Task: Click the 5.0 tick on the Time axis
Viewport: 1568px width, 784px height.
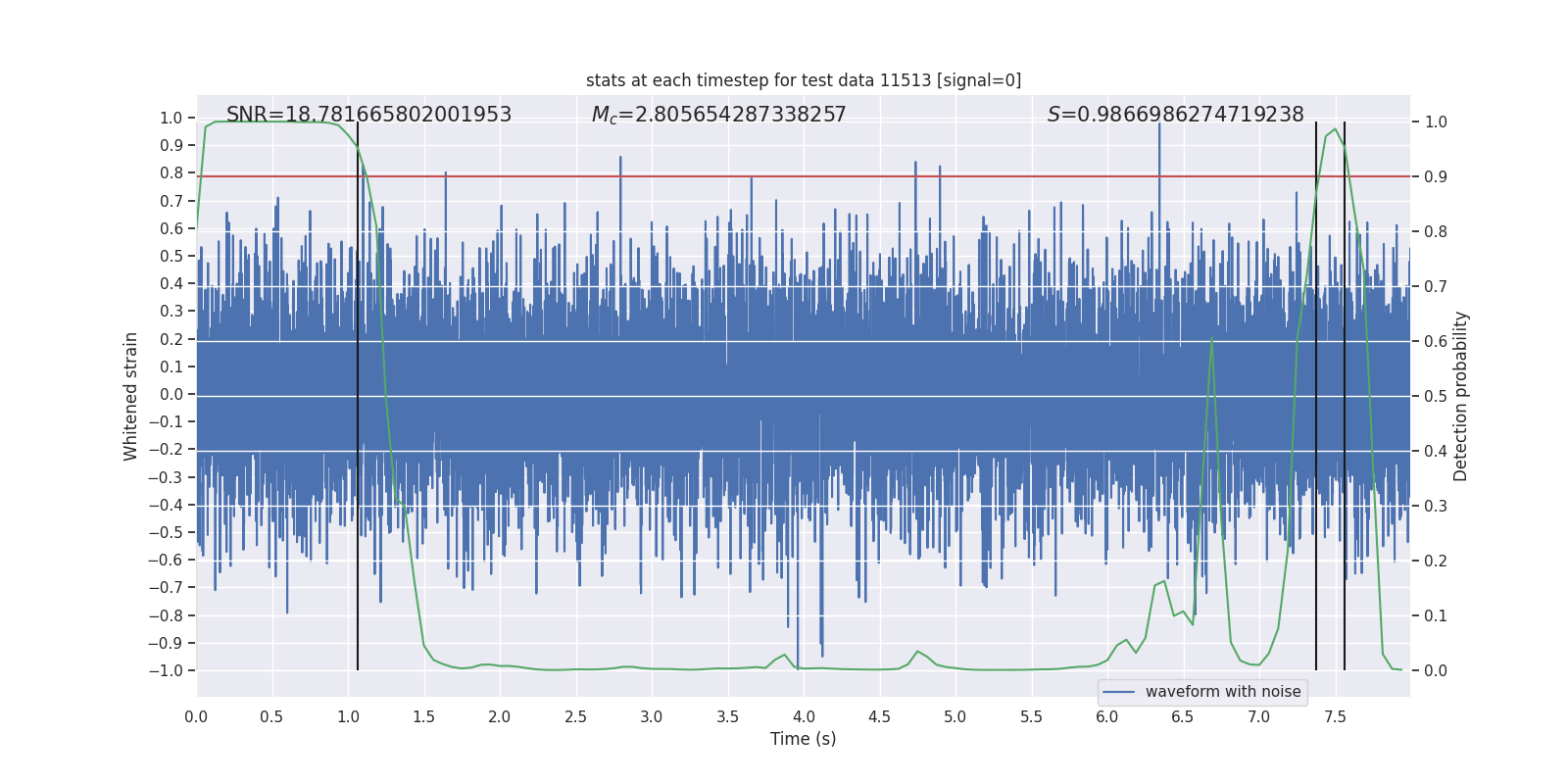Action: [955, 716]
